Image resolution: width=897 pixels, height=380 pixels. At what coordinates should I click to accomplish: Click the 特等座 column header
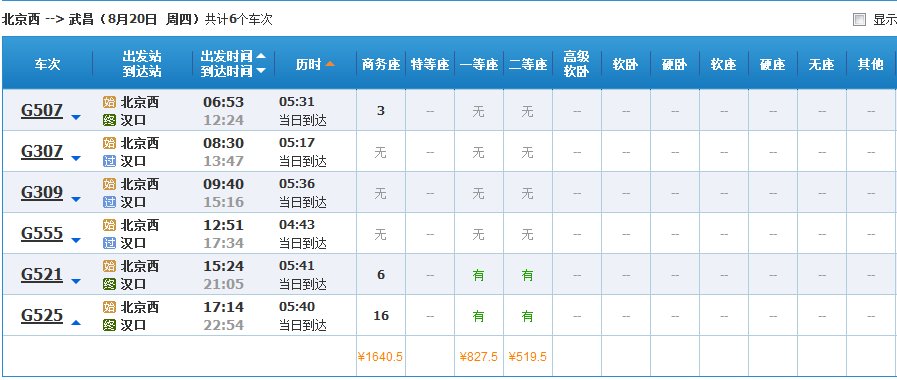coord(430,65)
